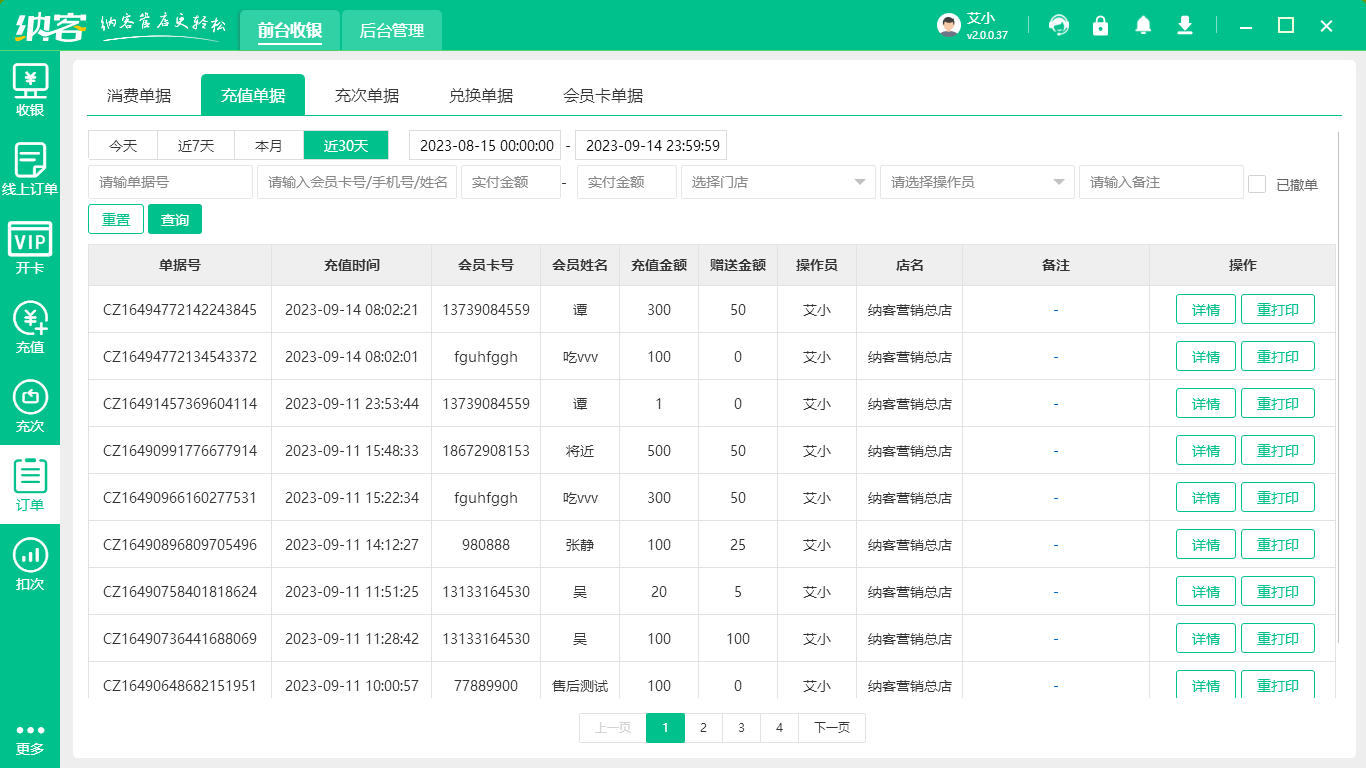Image resolution: width=1366 pixels, height=768 pixels.
Task: Open the start date picker field
Action: pos(485,145)
